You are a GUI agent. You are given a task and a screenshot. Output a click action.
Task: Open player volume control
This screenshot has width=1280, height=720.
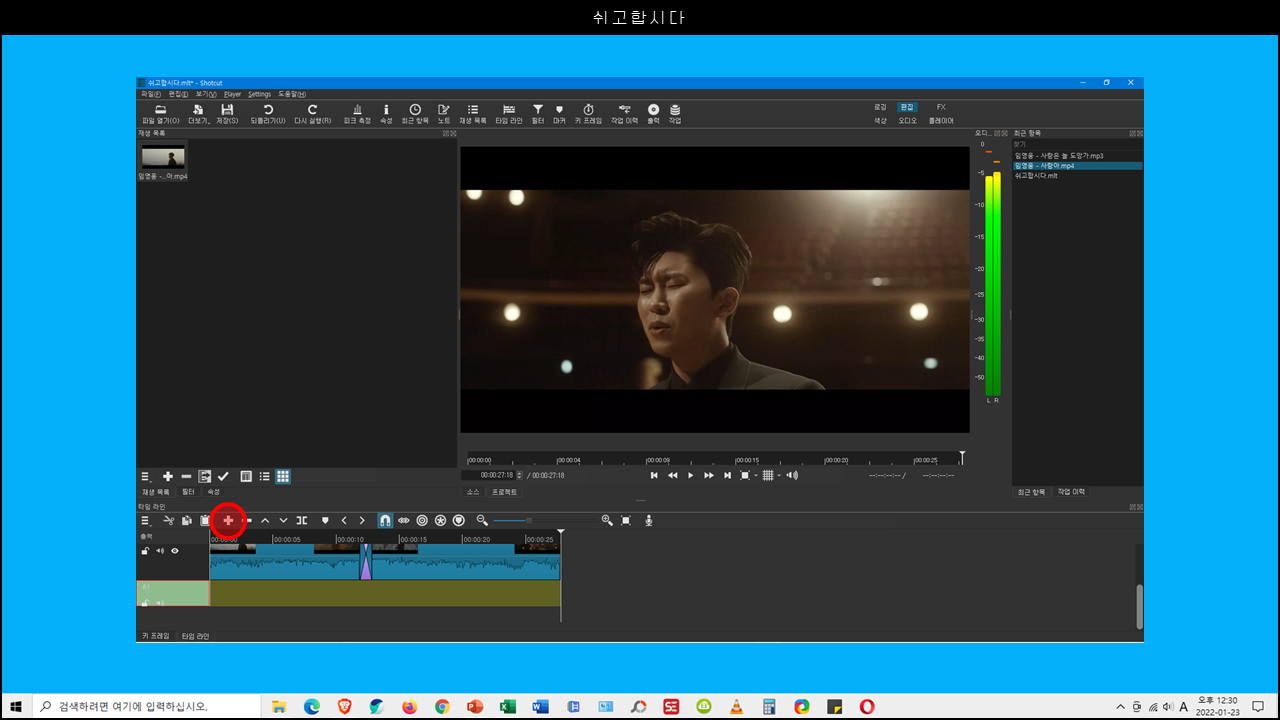(x=792, y=476)
